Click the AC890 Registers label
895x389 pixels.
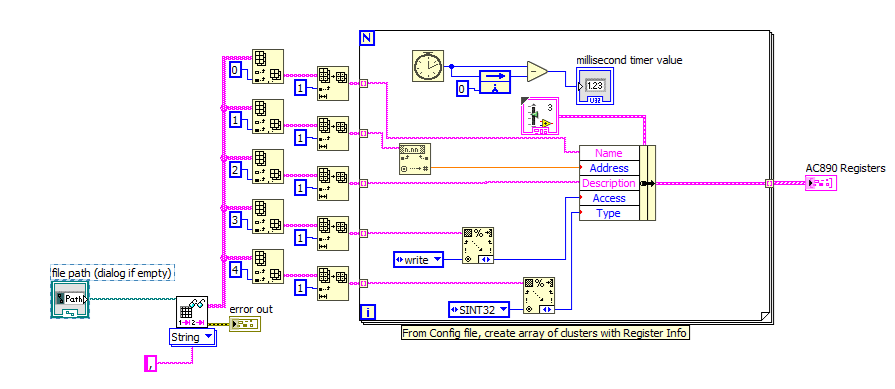pyautogui.click(x=845, y=168)
